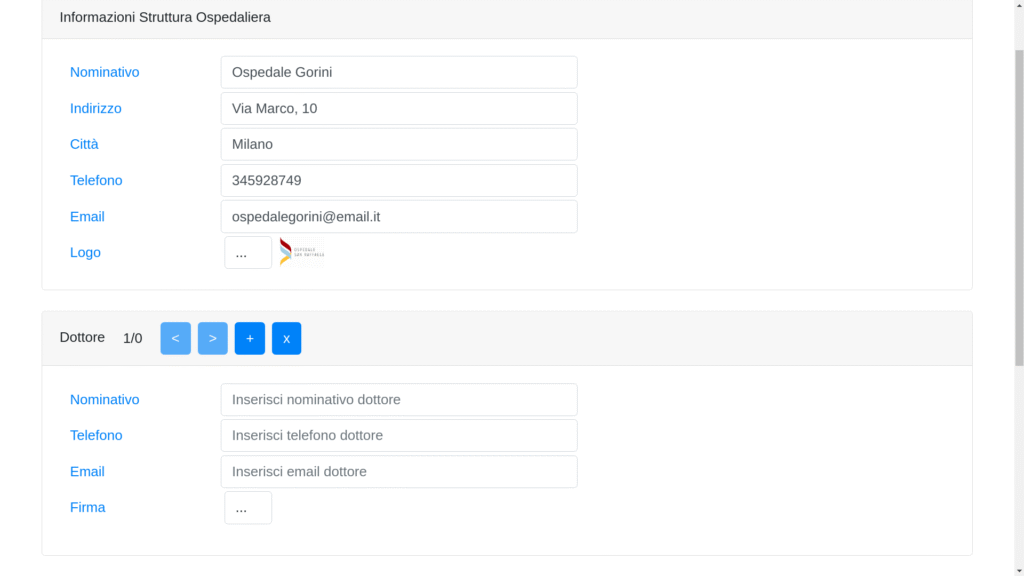Click the Indirizzo field with Via Marco

(398, 108)
